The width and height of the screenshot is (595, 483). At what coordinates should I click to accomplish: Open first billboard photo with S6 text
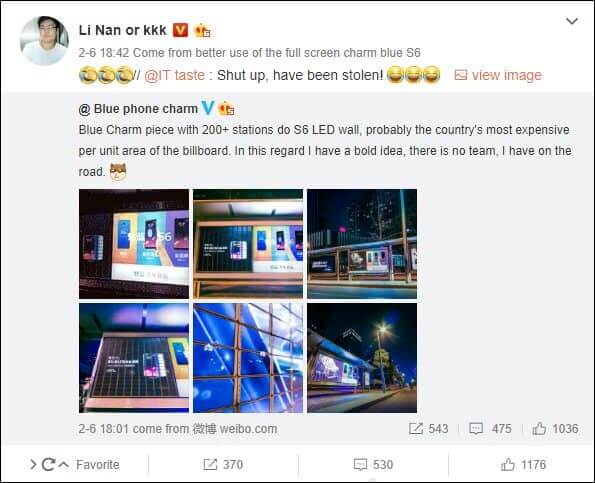pos(134,244)
